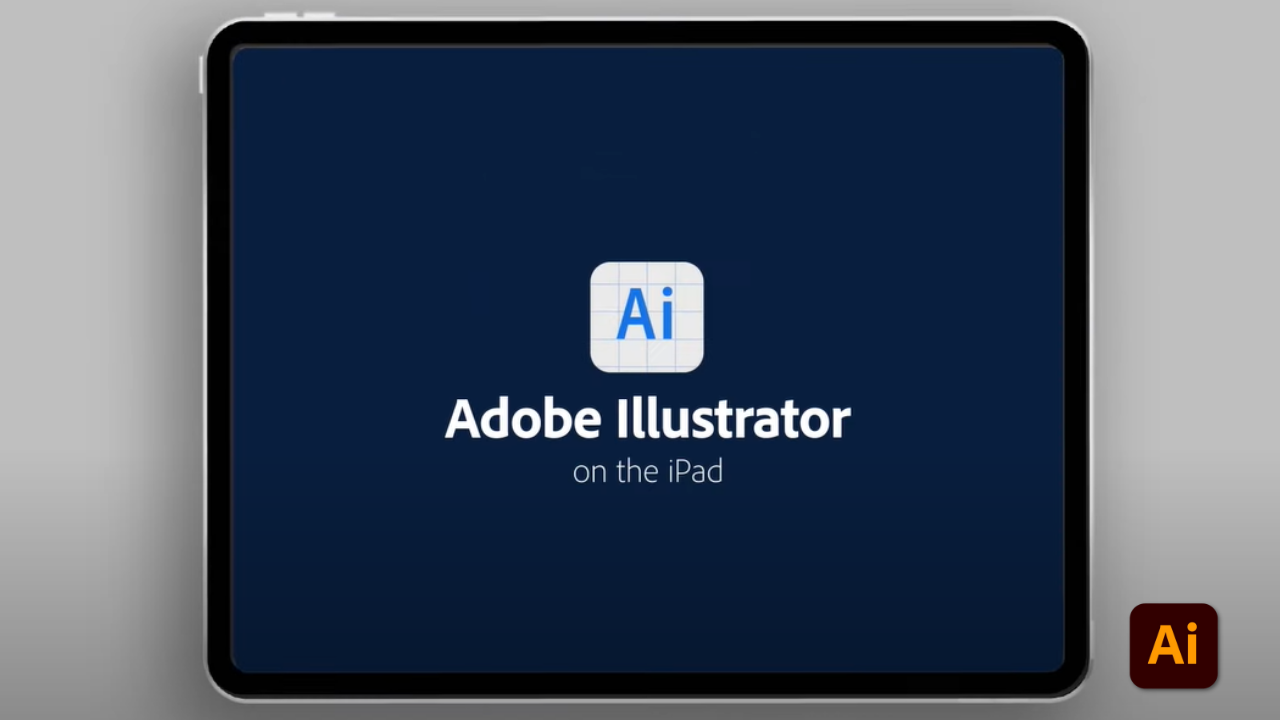Tap the subtitle area to expand platform info

(647, 471)
